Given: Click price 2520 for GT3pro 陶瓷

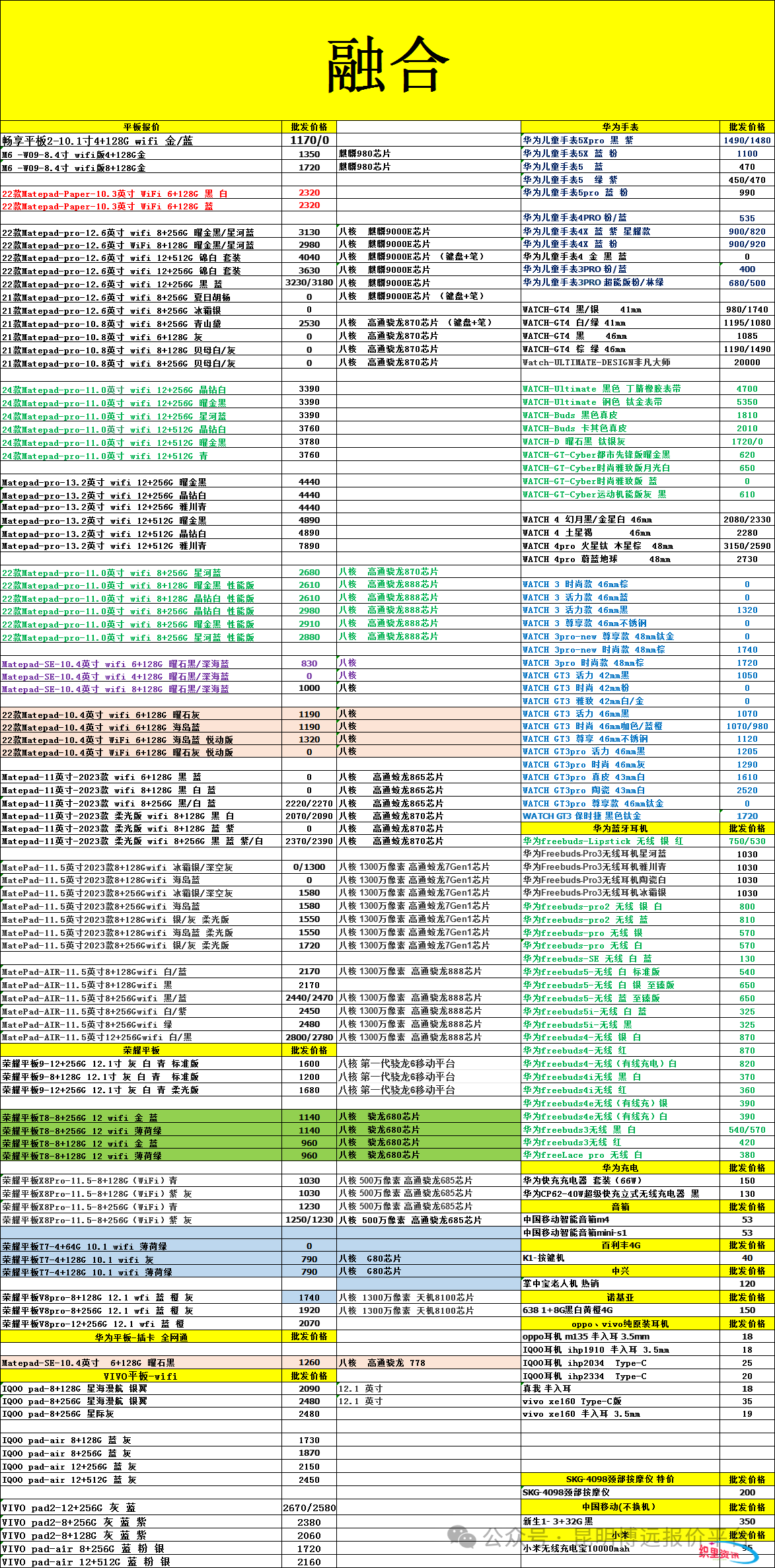Looking at the screenshot, I should coord(747,791).
